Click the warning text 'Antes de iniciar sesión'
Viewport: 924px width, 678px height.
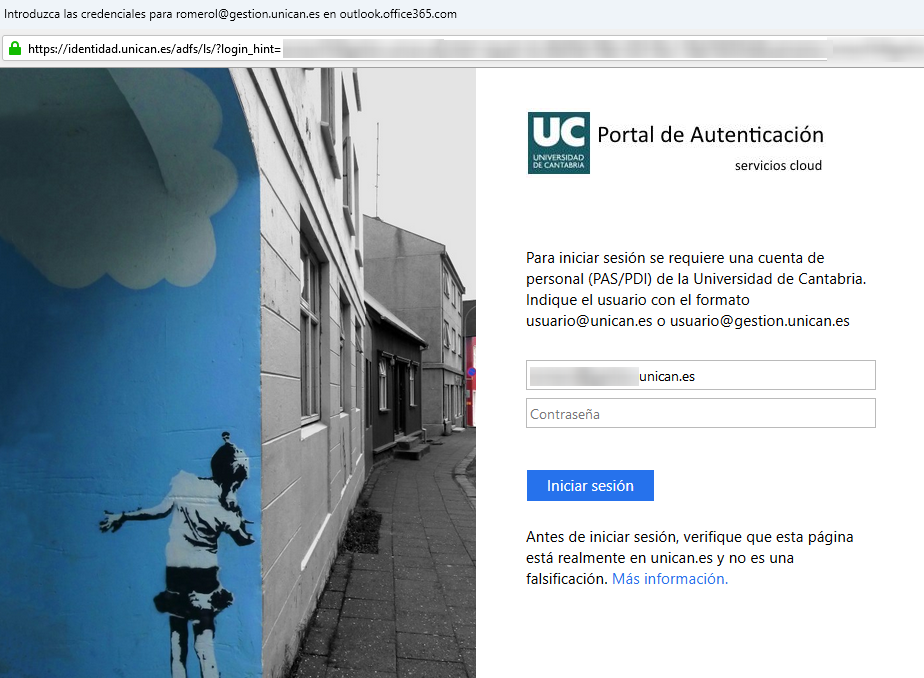pyautogui.click(x=601, y=537)
